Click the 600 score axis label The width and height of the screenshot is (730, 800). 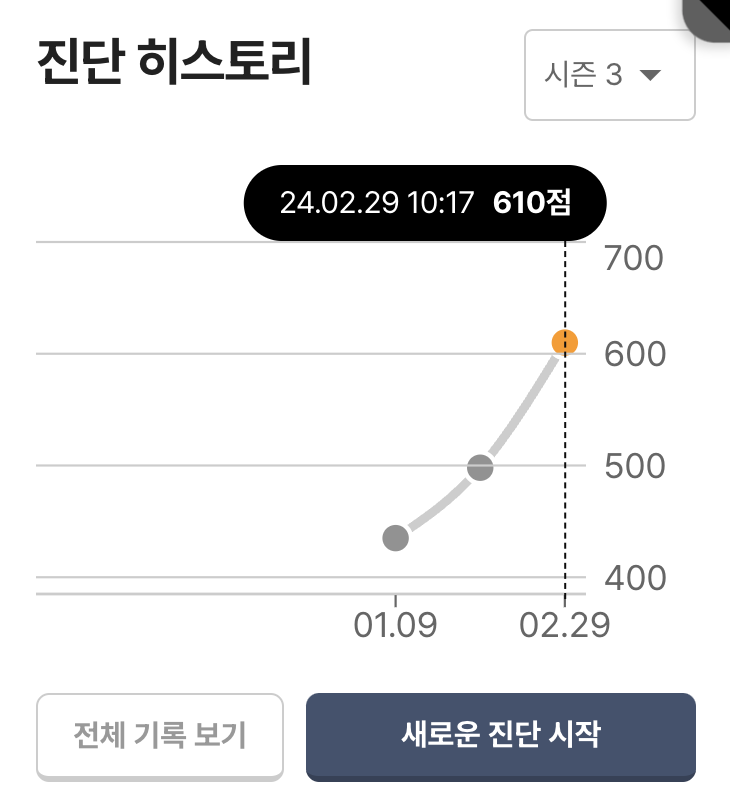tap(635, 354)
